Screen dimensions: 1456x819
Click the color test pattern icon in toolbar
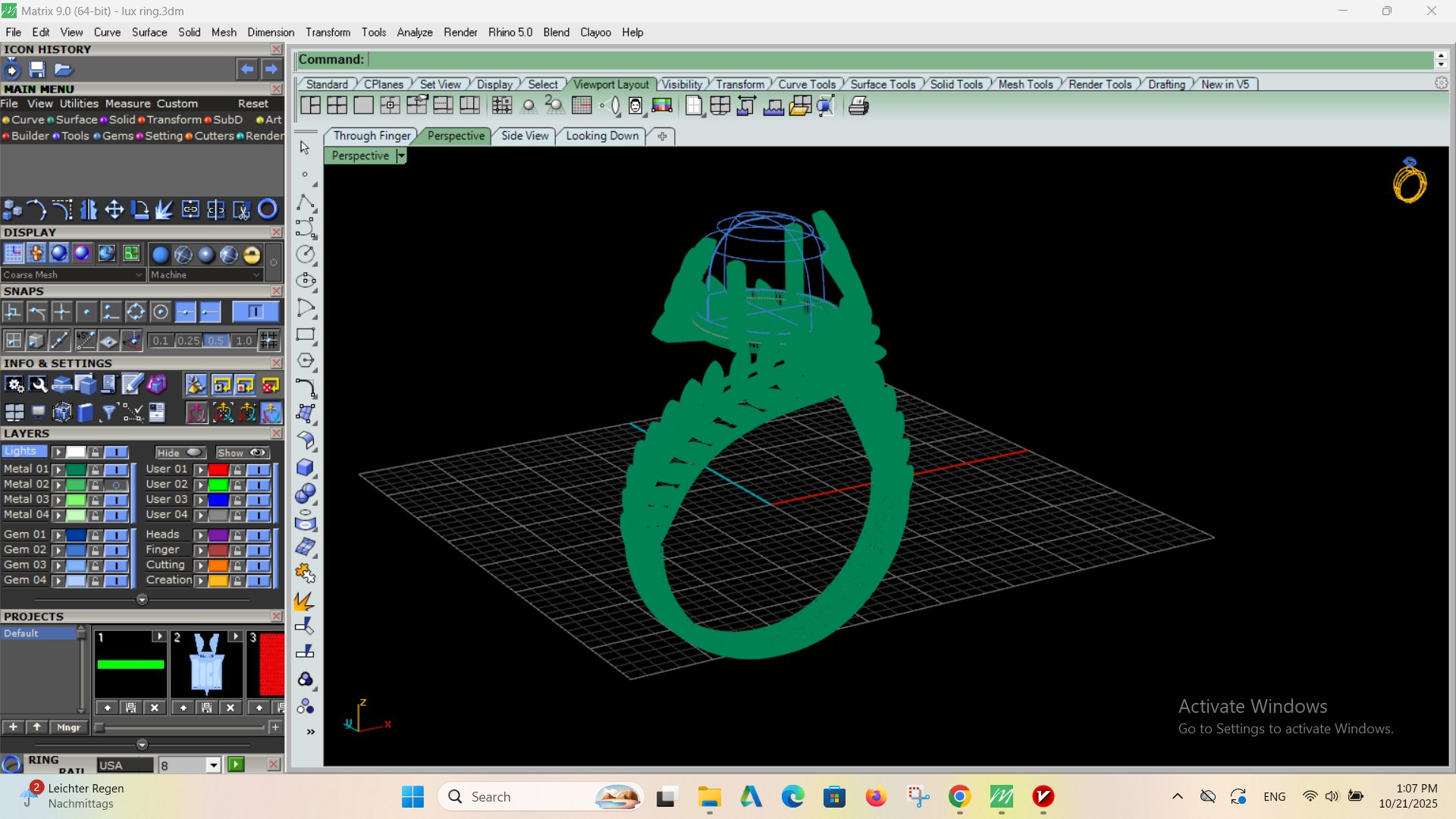662,106
